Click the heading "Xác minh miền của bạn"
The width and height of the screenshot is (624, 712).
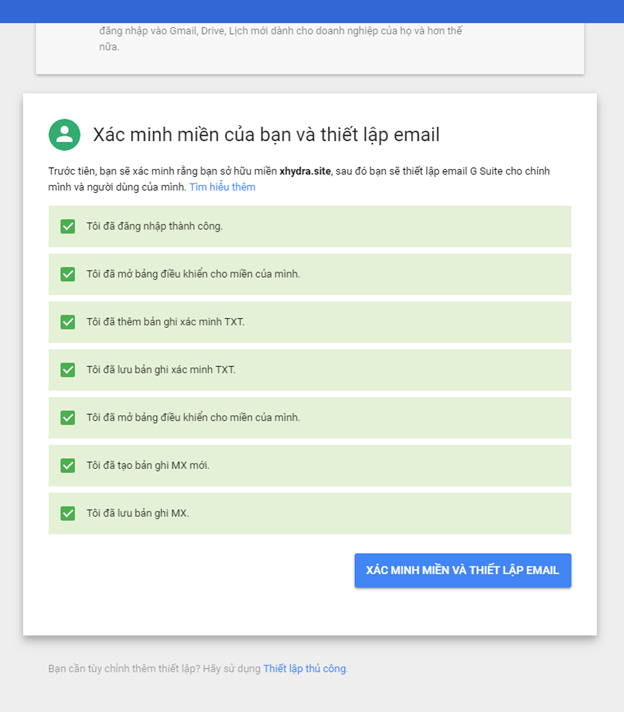point(266,135)
